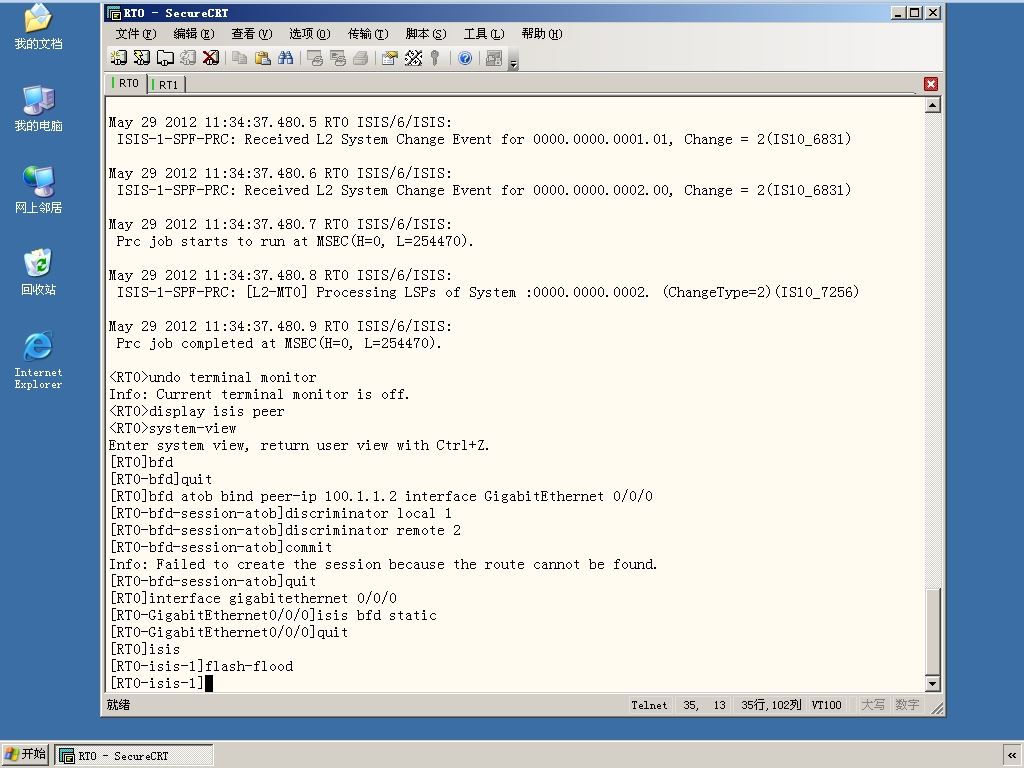Click the Print Selection toolbar icon
Screen dimensions: 1024x768
pyautogui.click(x=338, y=58)
